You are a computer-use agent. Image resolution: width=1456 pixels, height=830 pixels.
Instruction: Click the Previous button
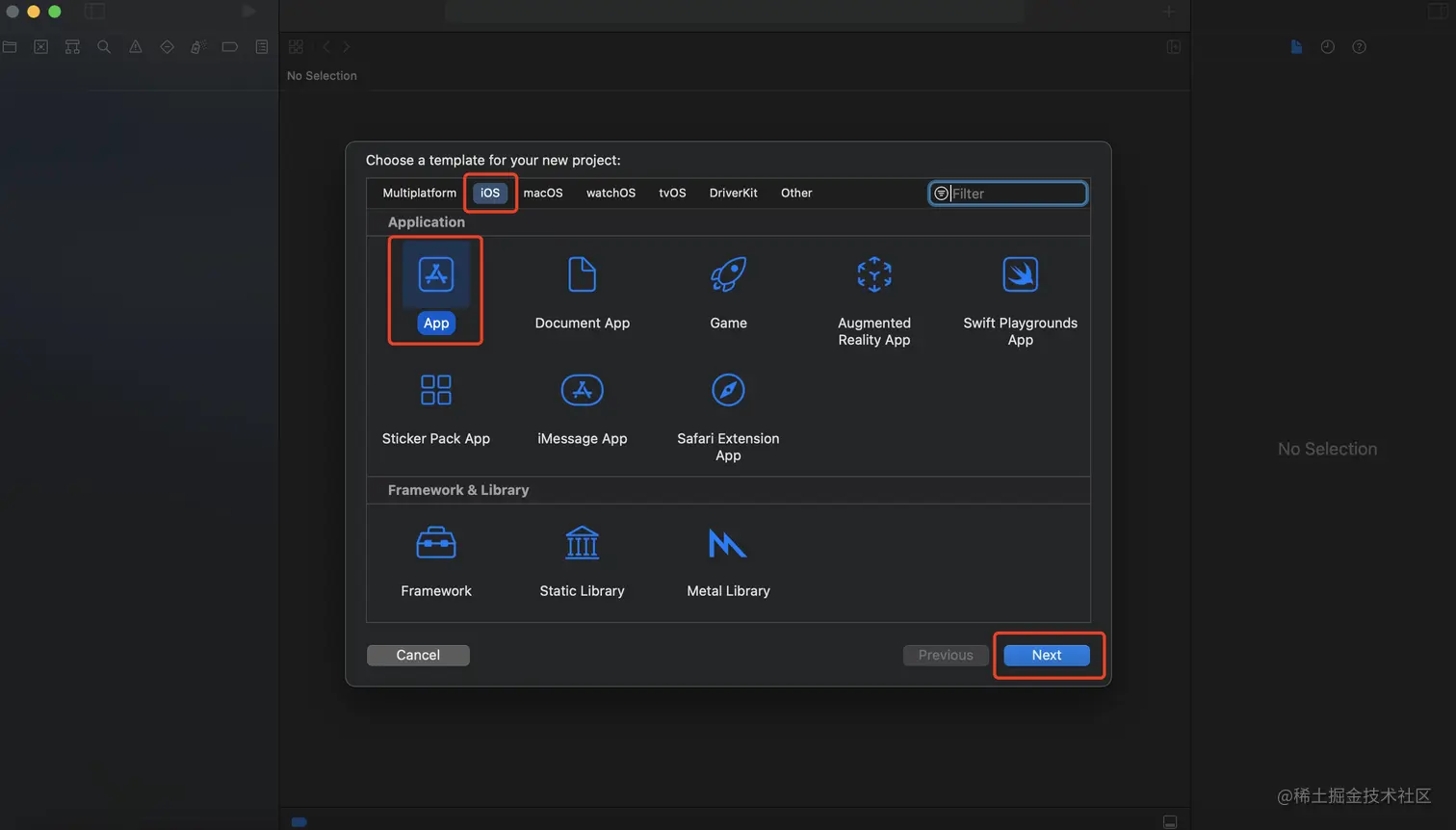pyautogui.click(x=946, y=655)
